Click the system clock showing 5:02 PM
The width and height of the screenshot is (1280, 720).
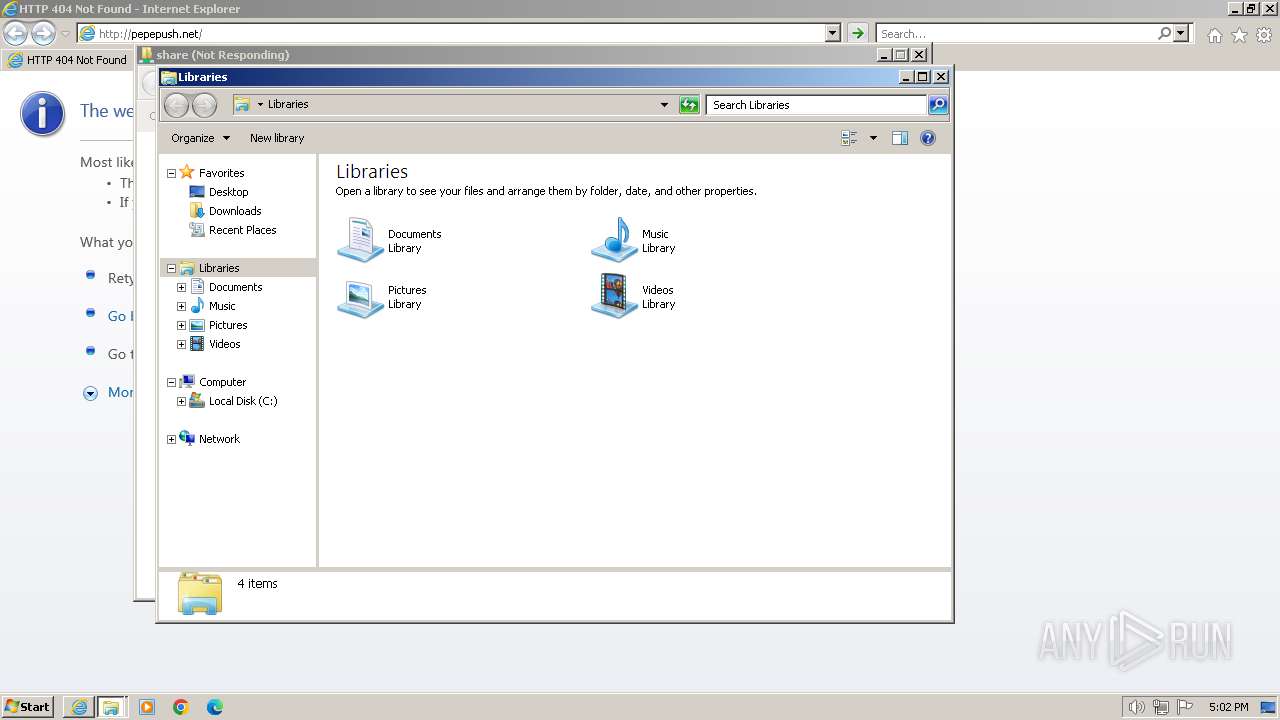tap(1228, 707)
